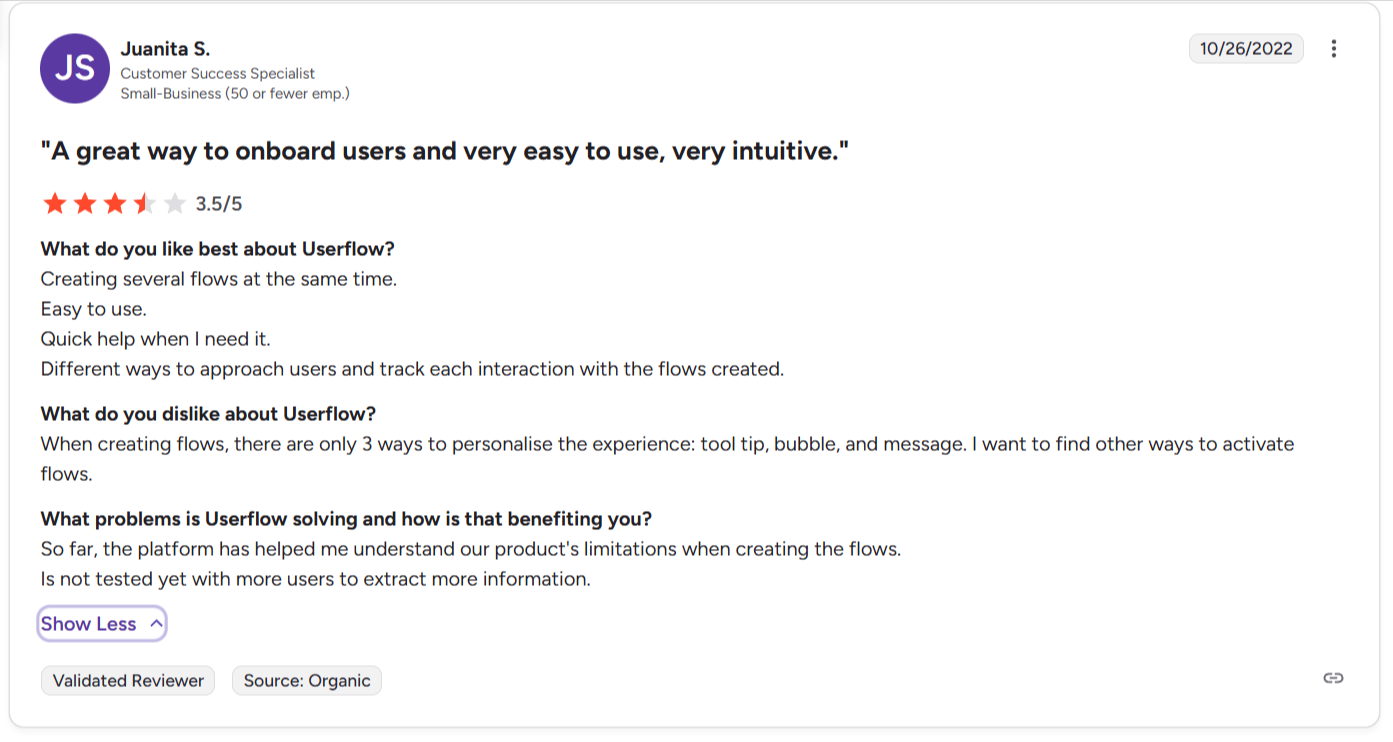Click 'What do you like best' heading
The image size is (1393, 742).
[217, 249]
